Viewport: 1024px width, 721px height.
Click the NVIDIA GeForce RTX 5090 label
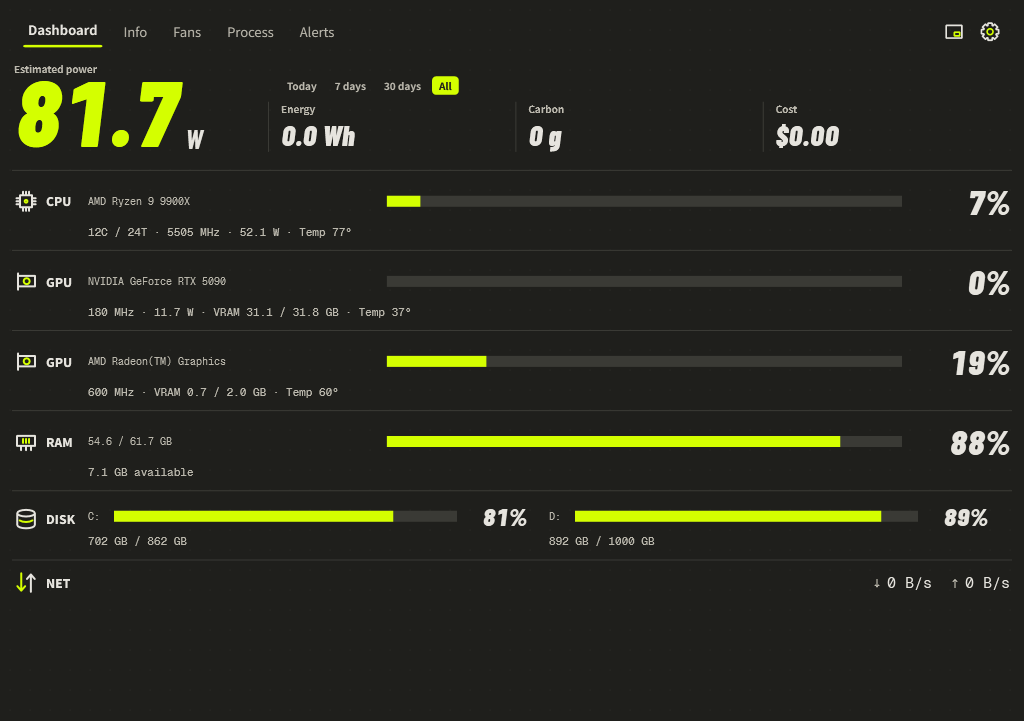[157, 281]
